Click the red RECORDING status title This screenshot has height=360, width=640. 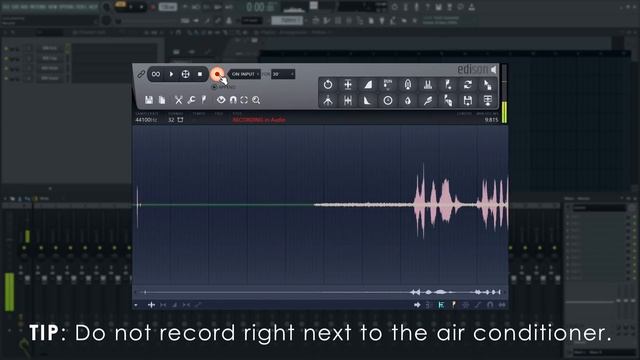click(259, 120)
